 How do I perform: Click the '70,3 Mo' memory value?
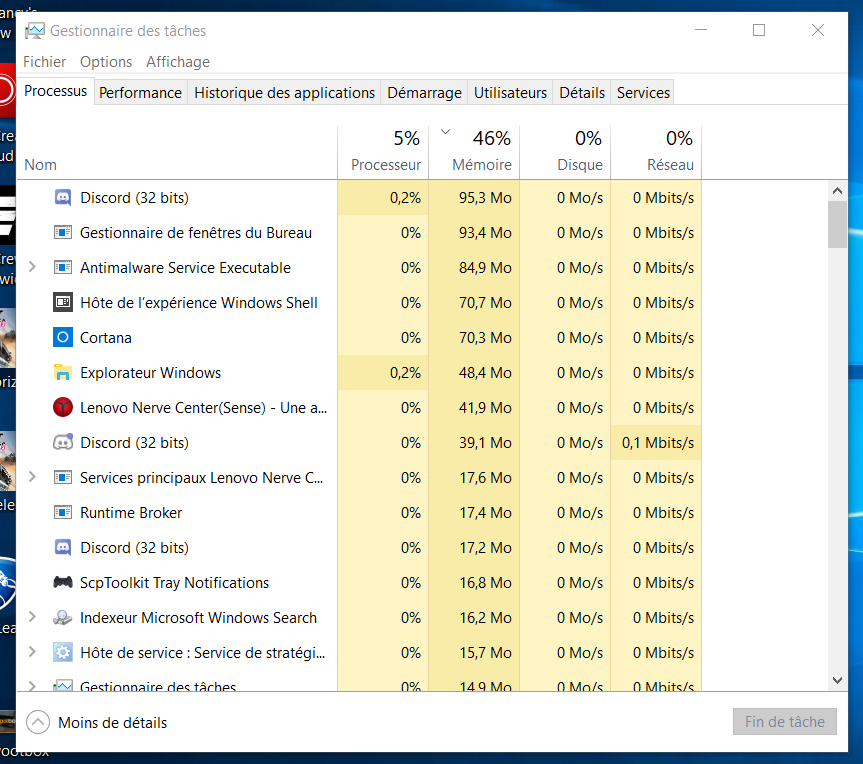[485, 337]
